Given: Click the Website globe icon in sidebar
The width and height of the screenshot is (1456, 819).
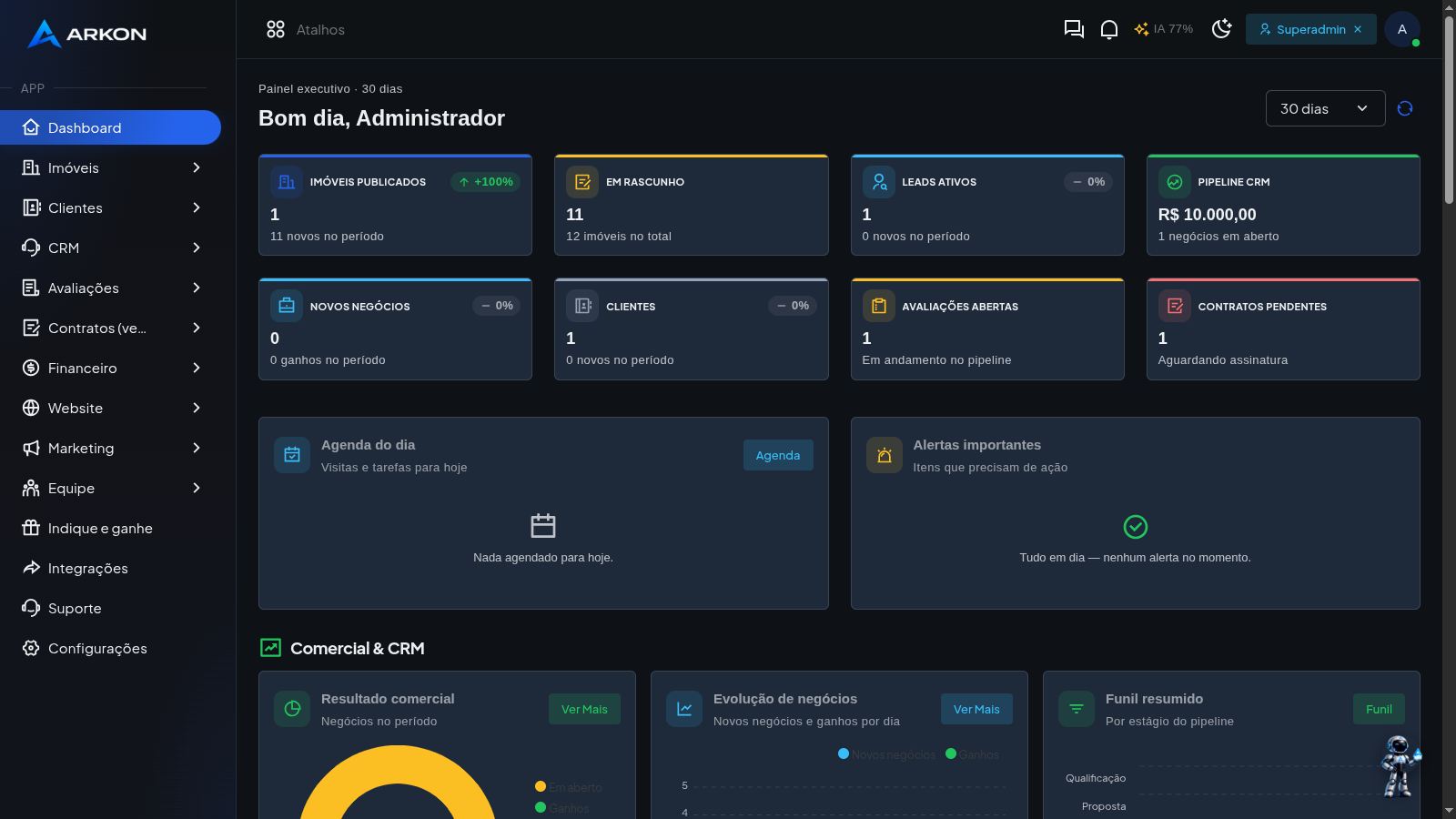Looking at the screenshot, I should click(31, 408).
